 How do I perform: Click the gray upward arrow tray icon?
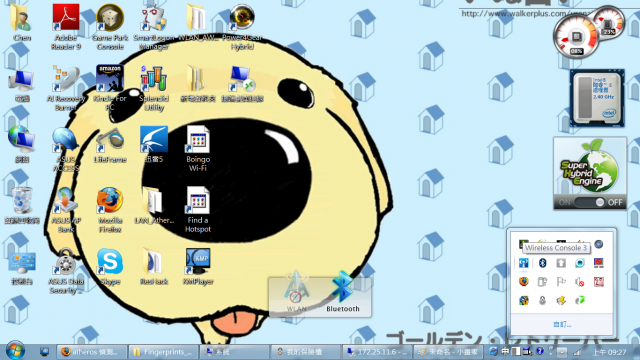pos(561,263)
